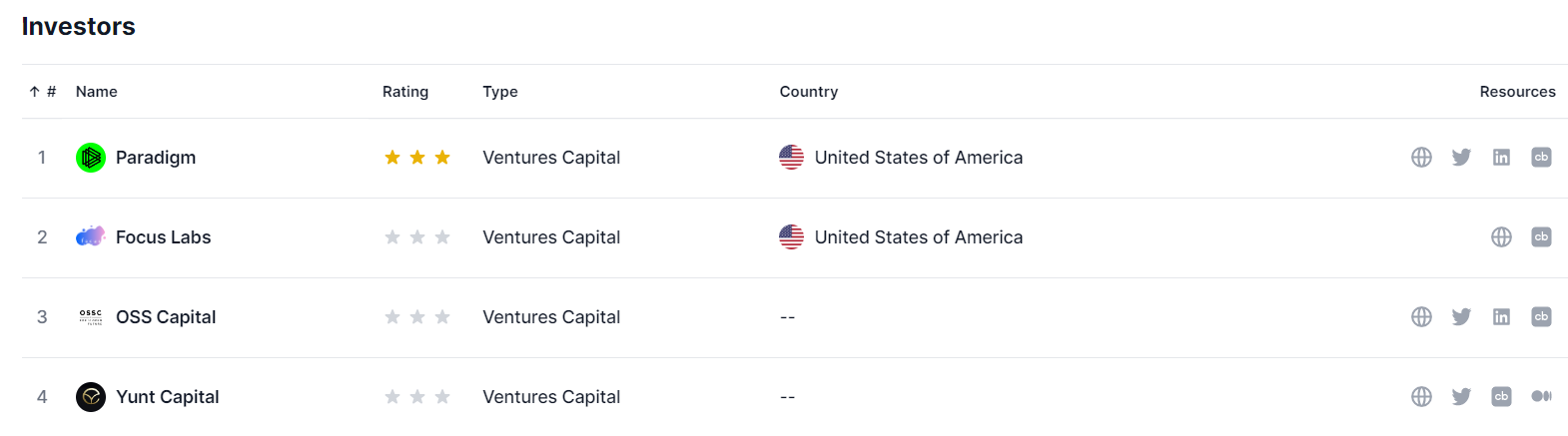Open Paradigm's website globe icon
This screenshot has width=1568, height=436.
coord(1421,158)
